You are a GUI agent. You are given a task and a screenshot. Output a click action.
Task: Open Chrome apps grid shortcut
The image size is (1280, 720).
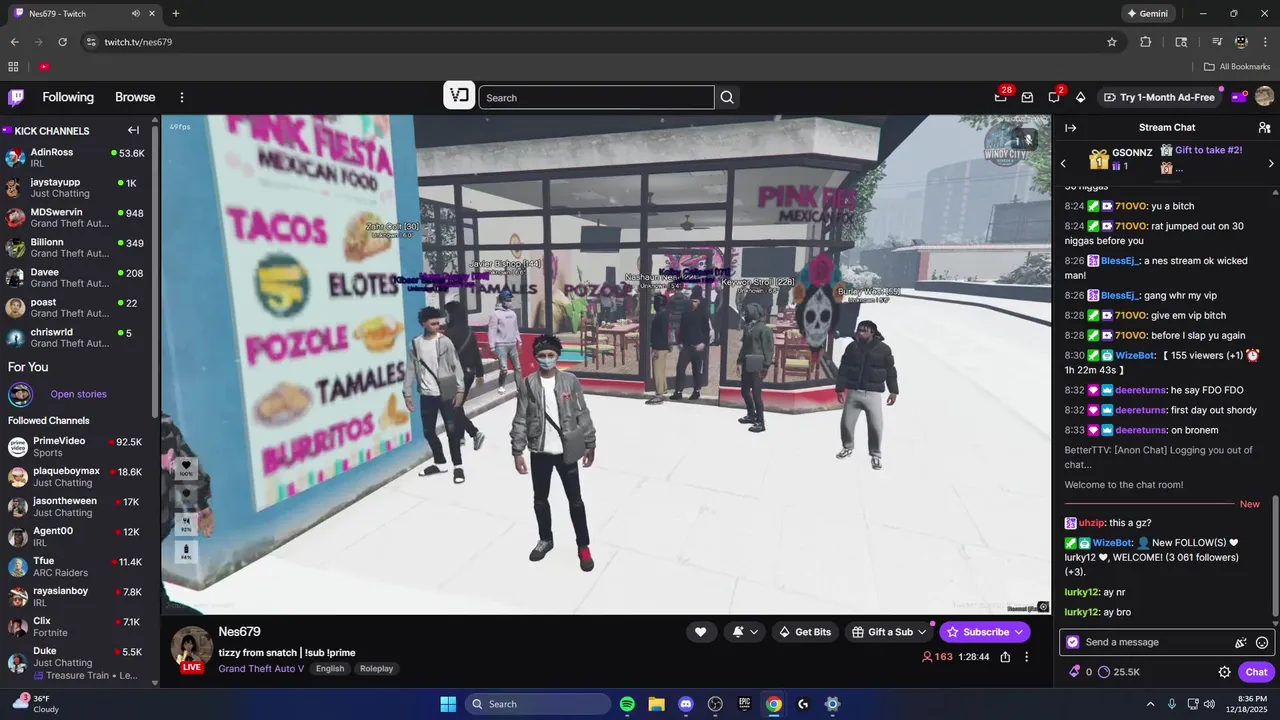13,67
